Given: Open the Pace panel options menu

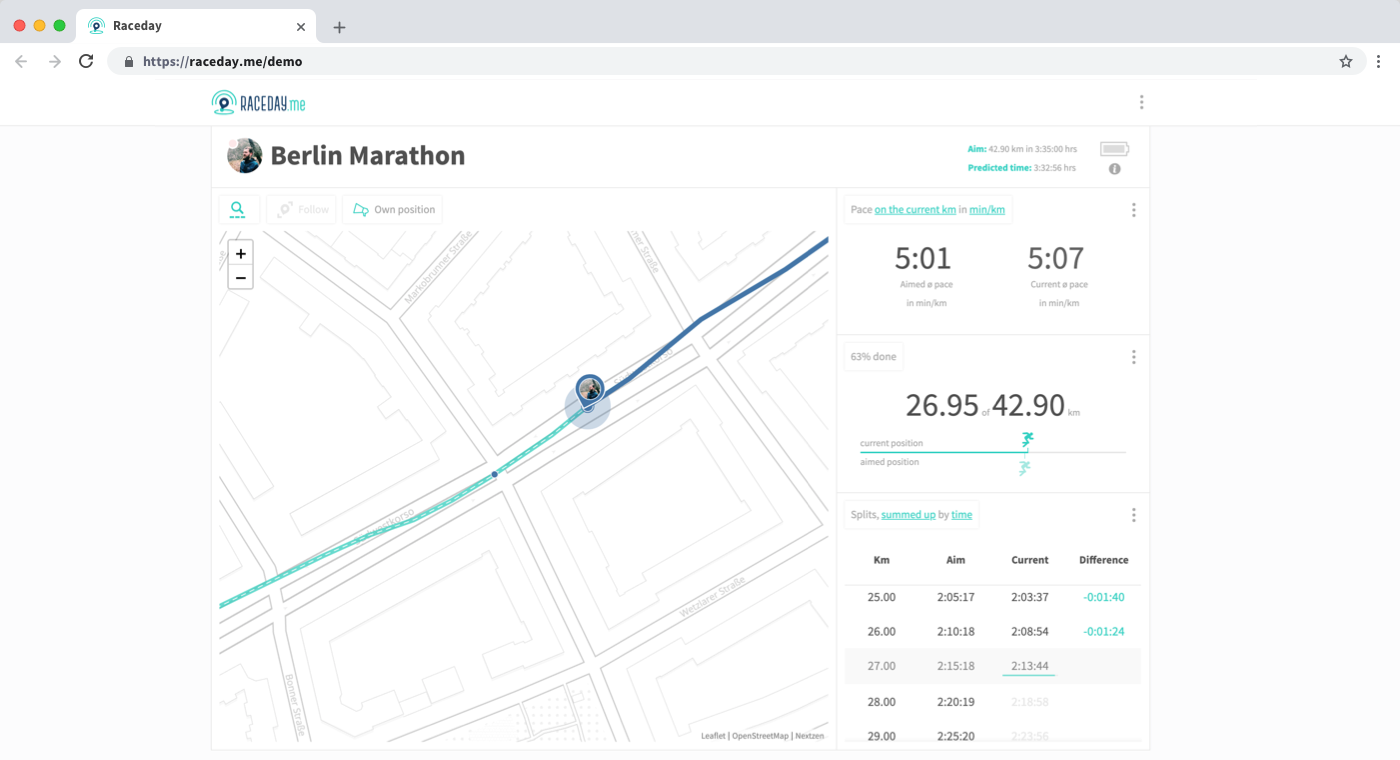Looking at the screenshot, I should [1133, 210].
